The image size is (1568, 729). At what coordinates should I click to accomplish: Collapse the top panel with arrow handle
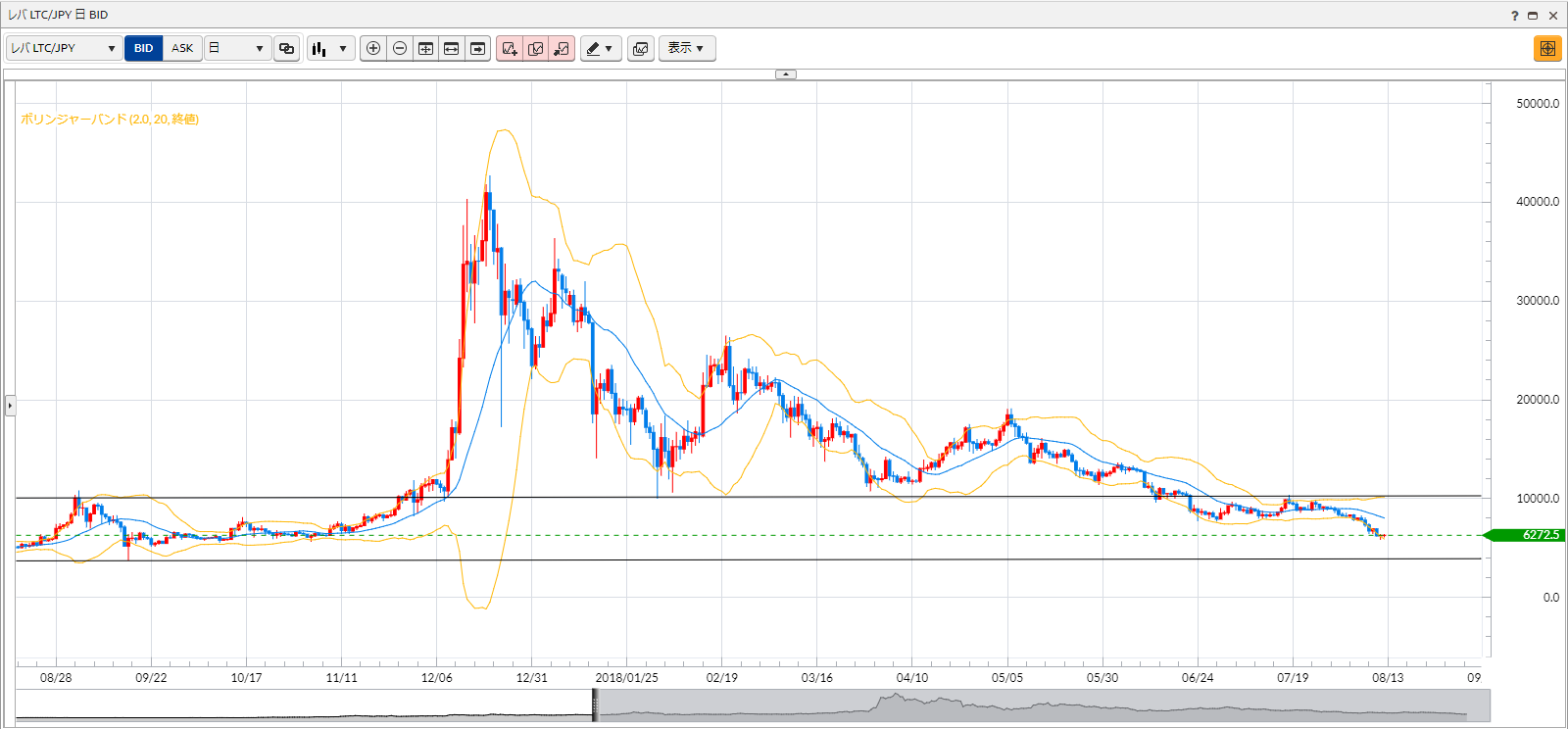[786, 74]
